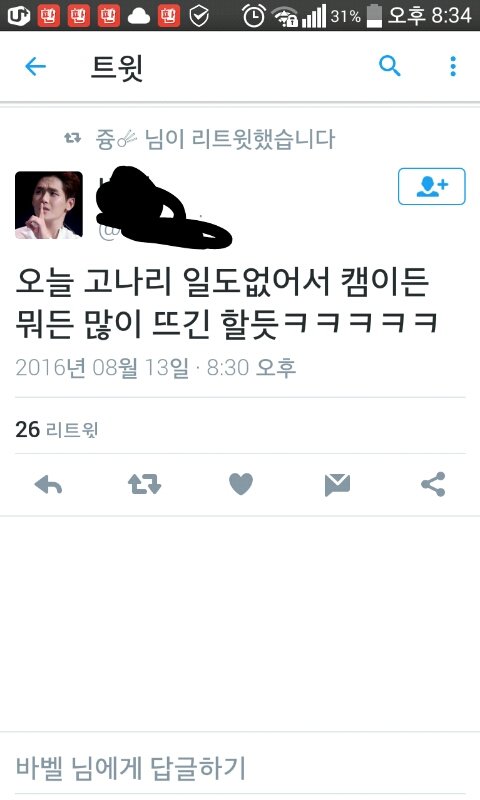Send tweet via direct message envelope icon
The image size is (480, 800).
click(337, 485)
